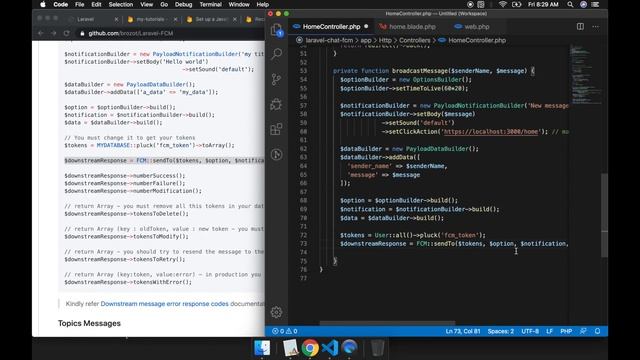Open Wi-Fi menu in menu bar

[502, 4]
